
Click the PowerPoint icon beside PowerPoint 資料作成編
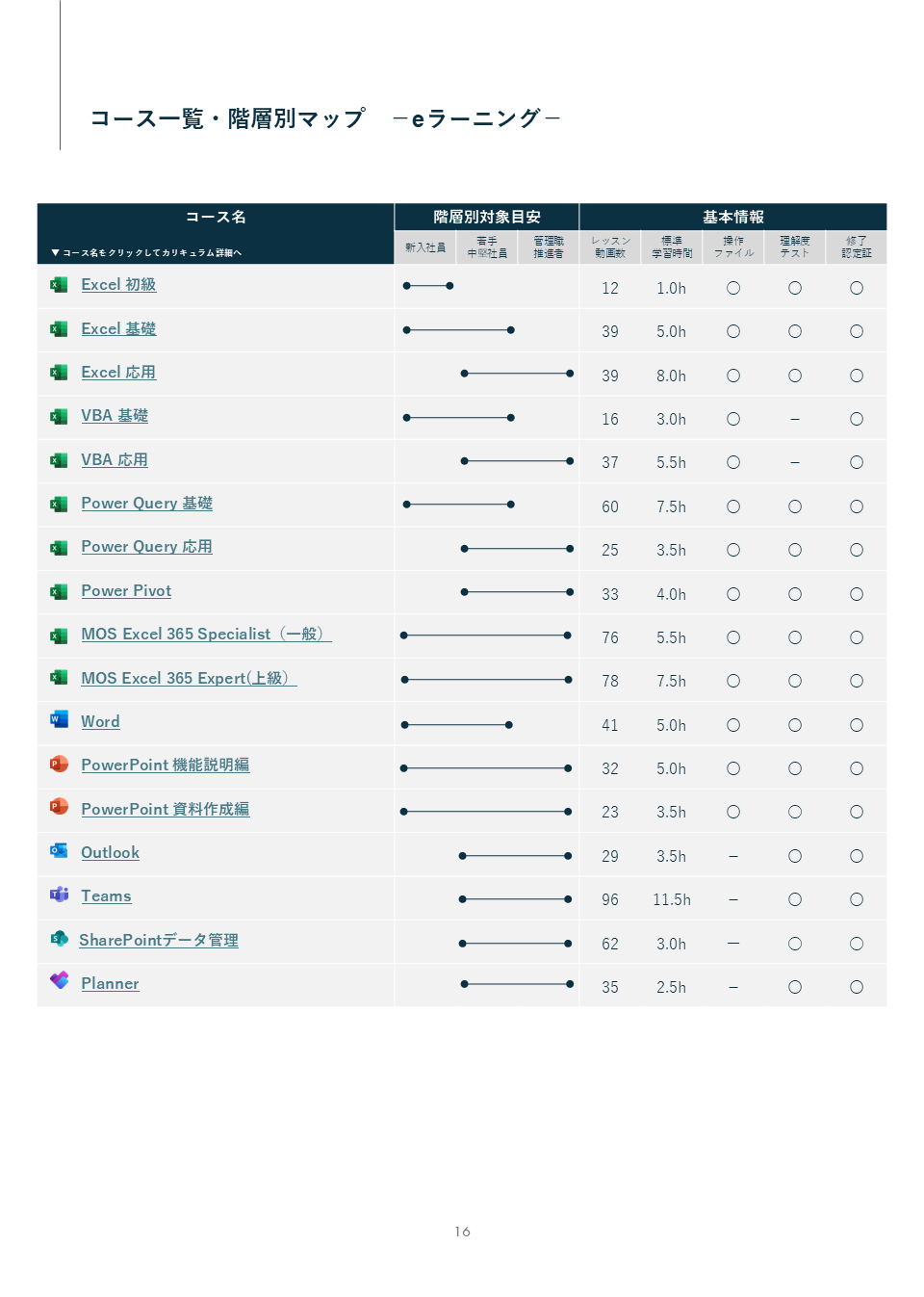59,808
